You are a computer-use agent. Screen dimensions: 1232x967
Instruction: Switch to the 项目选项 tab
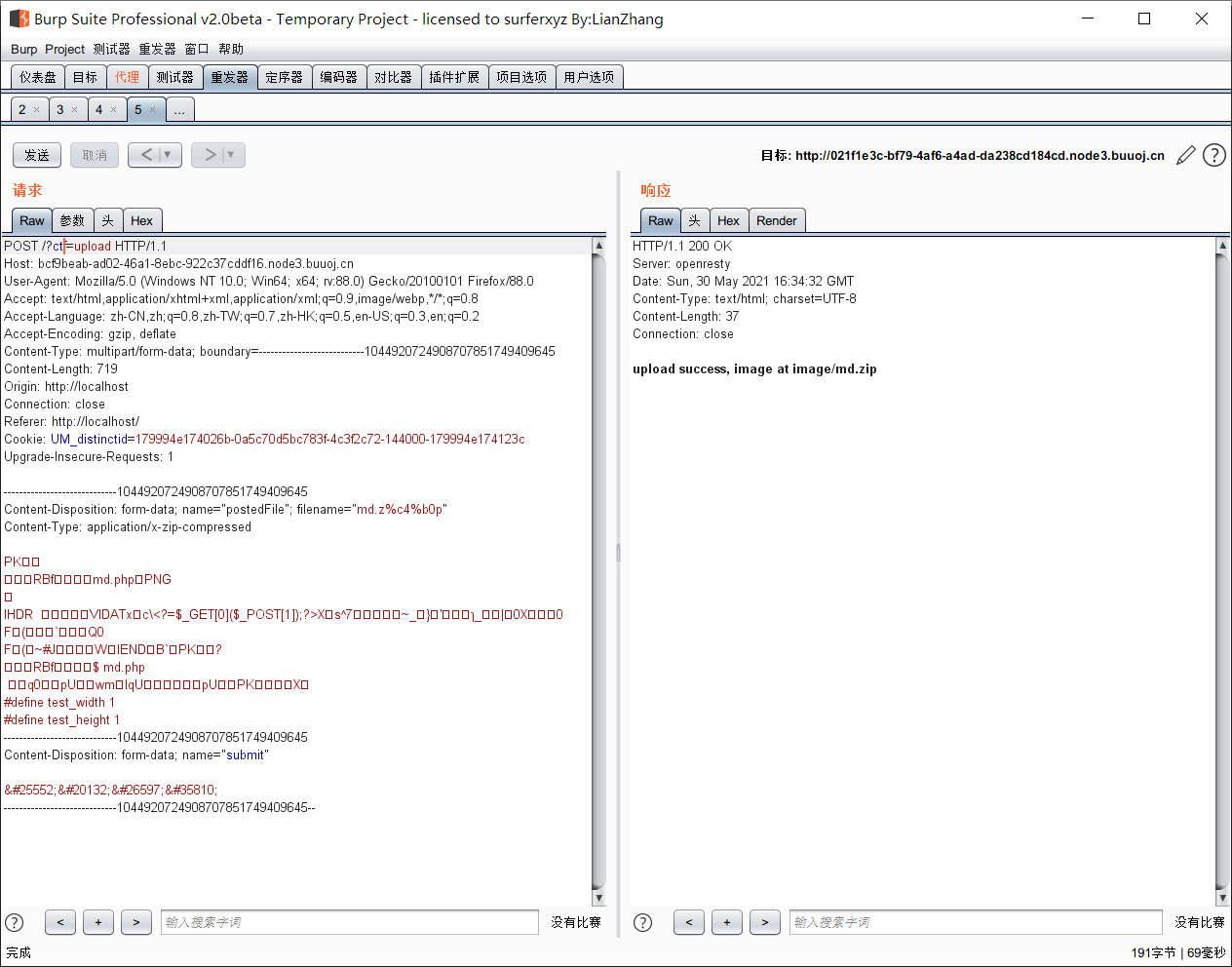coord(521,77)
